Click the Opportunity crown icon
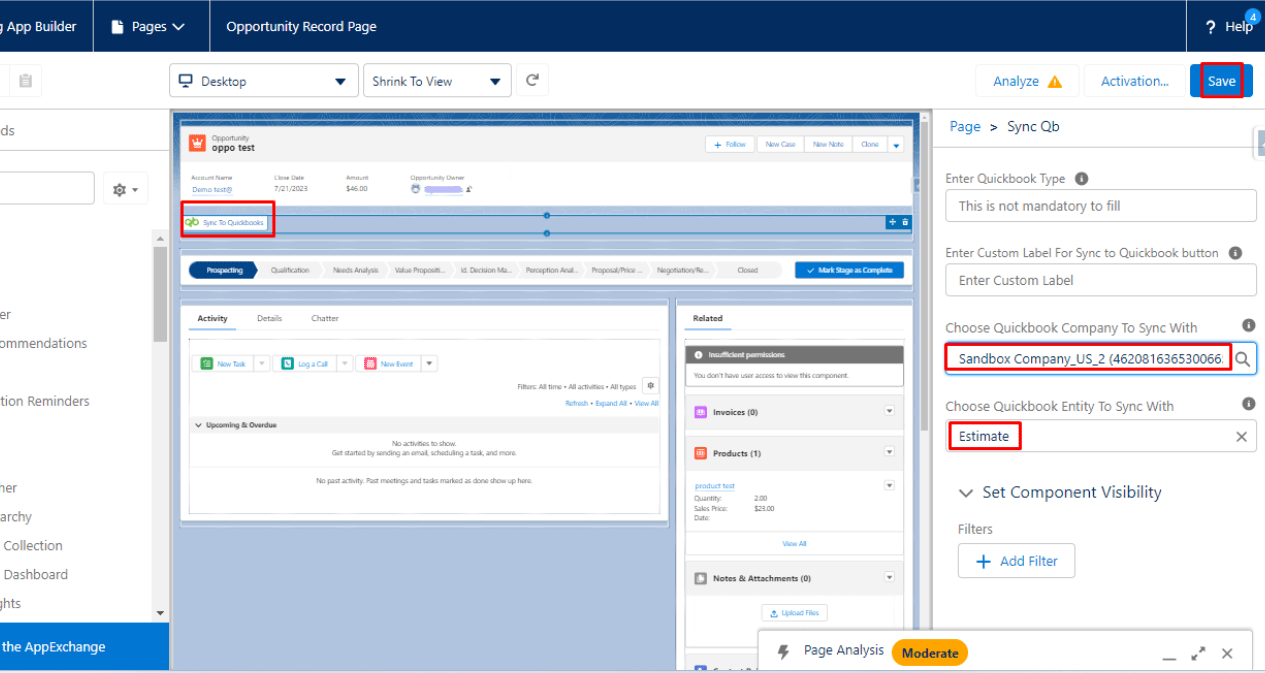 [198, 143]
